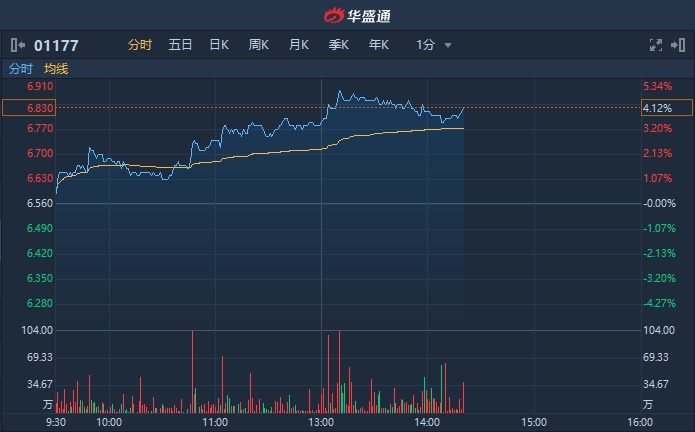
Task: Toggle the 分时 price line legend
Action: tap(20, 69)
